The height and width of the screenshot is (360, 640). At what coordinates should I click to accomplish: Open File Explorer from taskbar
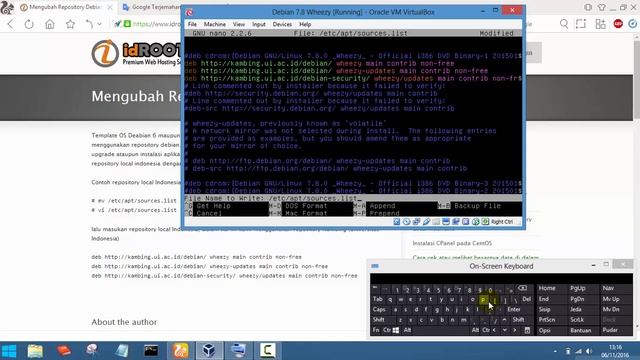pos(35,351)
